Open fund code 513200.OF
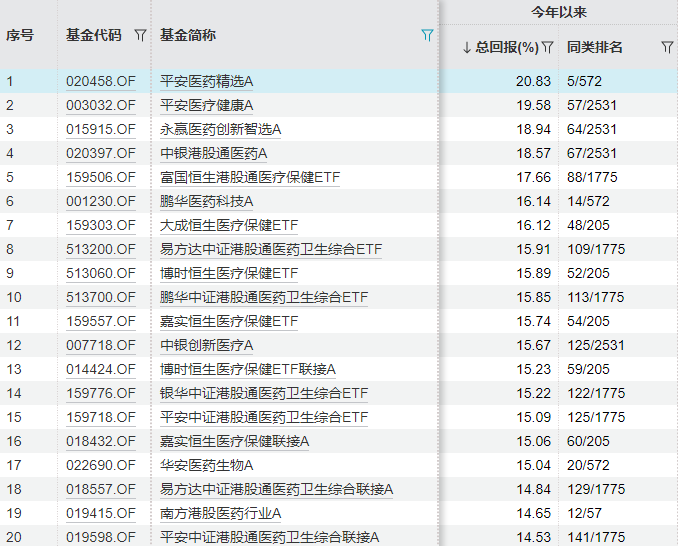The image size is (678, 546). pos(101,249)
